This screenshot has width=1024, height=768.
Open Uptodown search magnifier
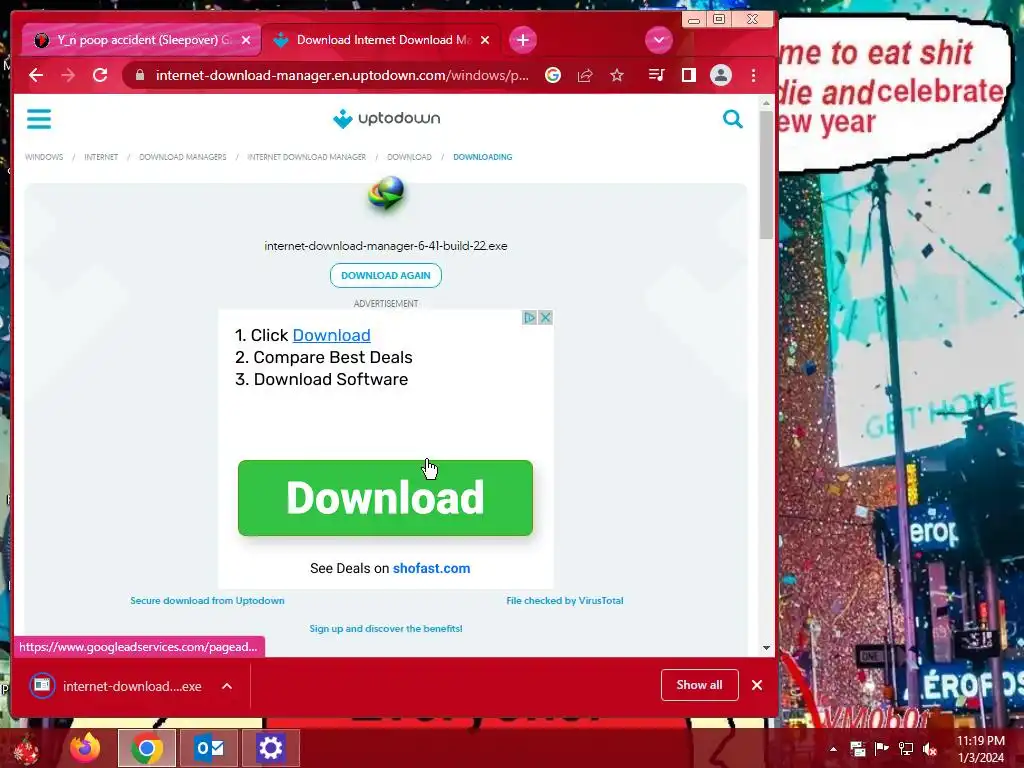[733, 119]
